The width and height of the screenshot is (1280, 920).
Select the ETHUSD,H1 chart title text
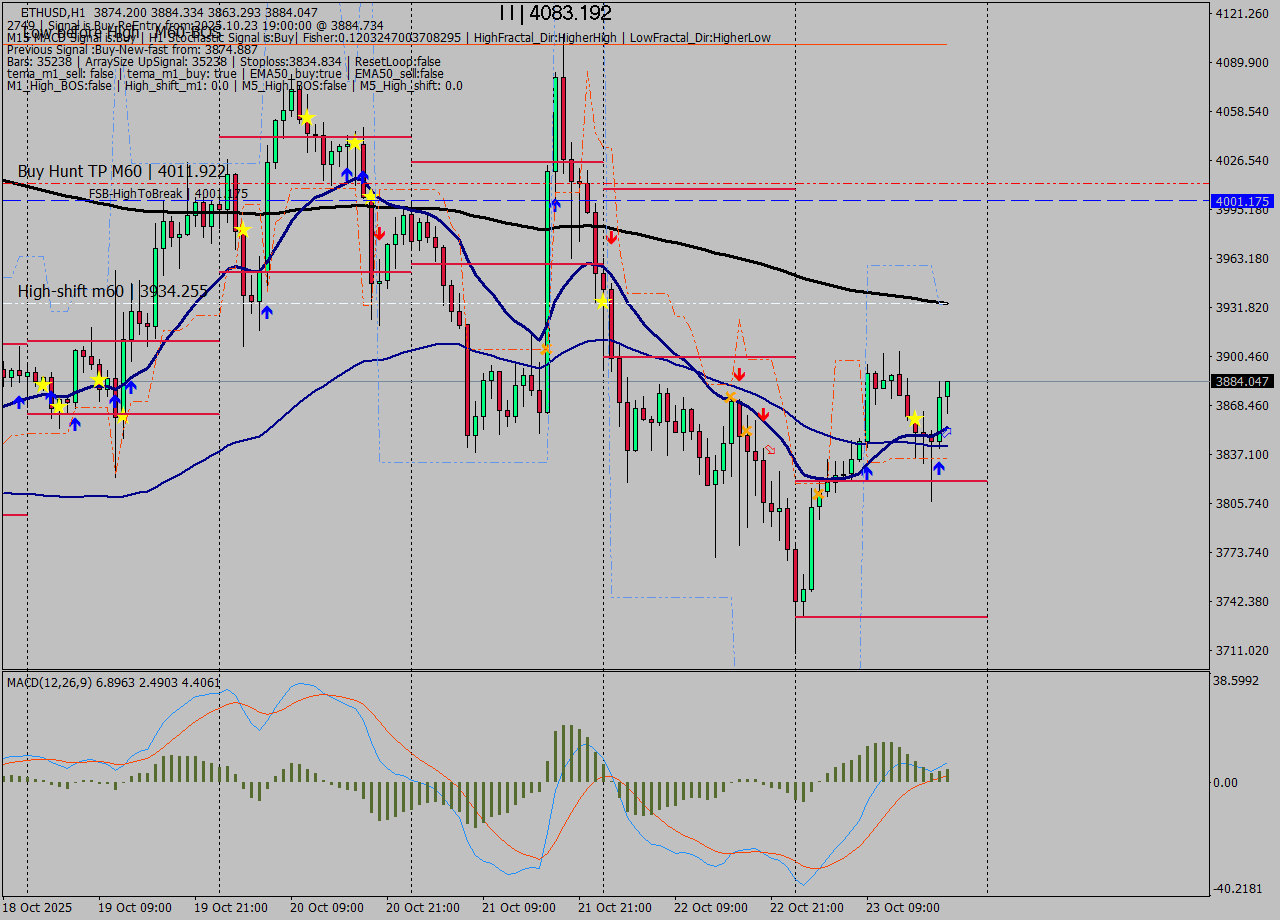(52, 12)
